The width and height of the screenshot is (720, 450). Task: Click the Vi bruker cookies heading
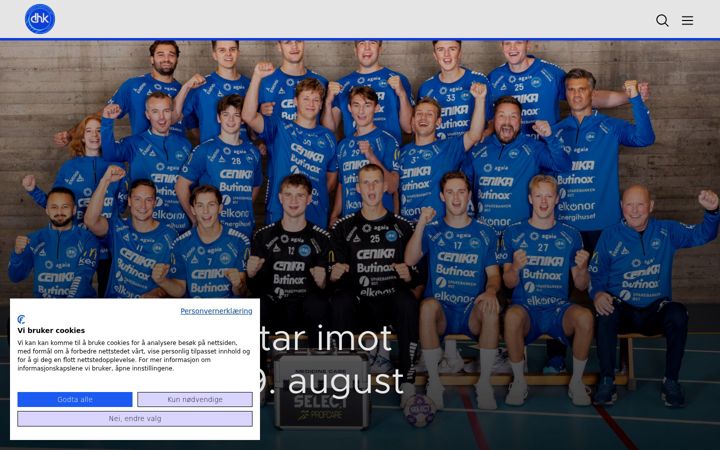click(51, 330)
